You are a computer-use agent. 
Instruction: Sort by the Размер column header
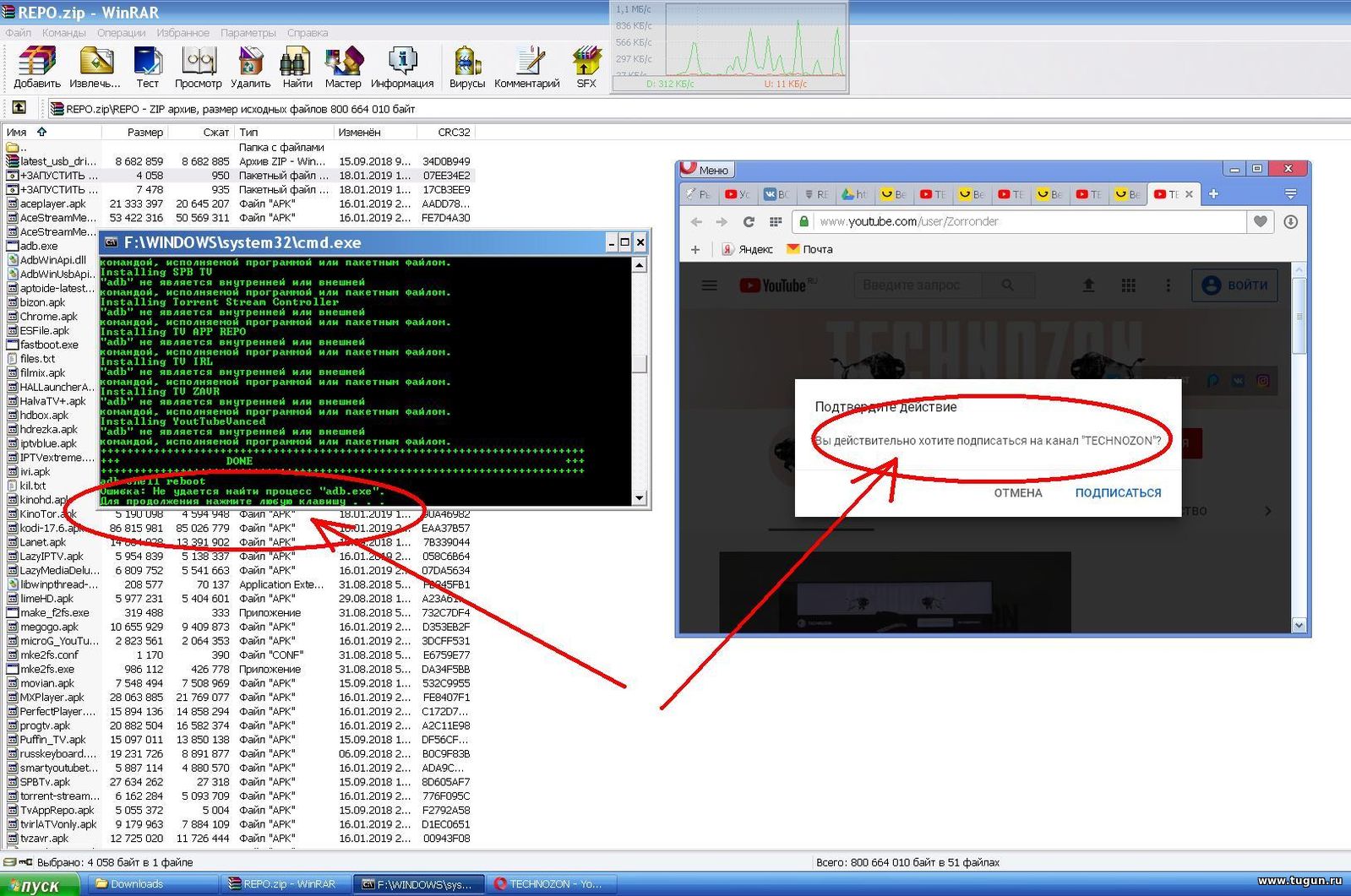point(134,132)
